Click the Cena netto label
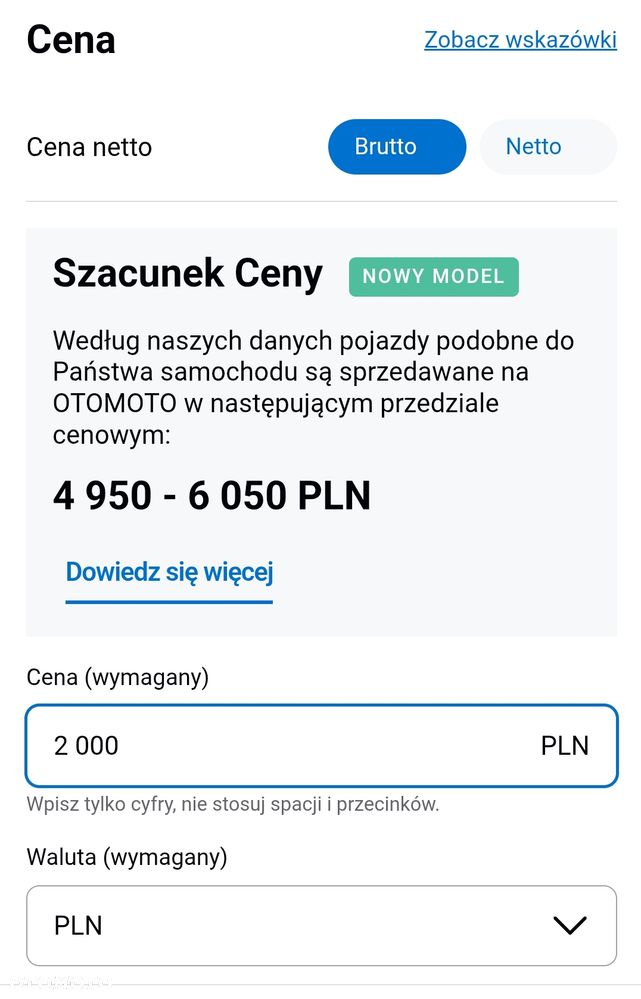 click(89, 147)
